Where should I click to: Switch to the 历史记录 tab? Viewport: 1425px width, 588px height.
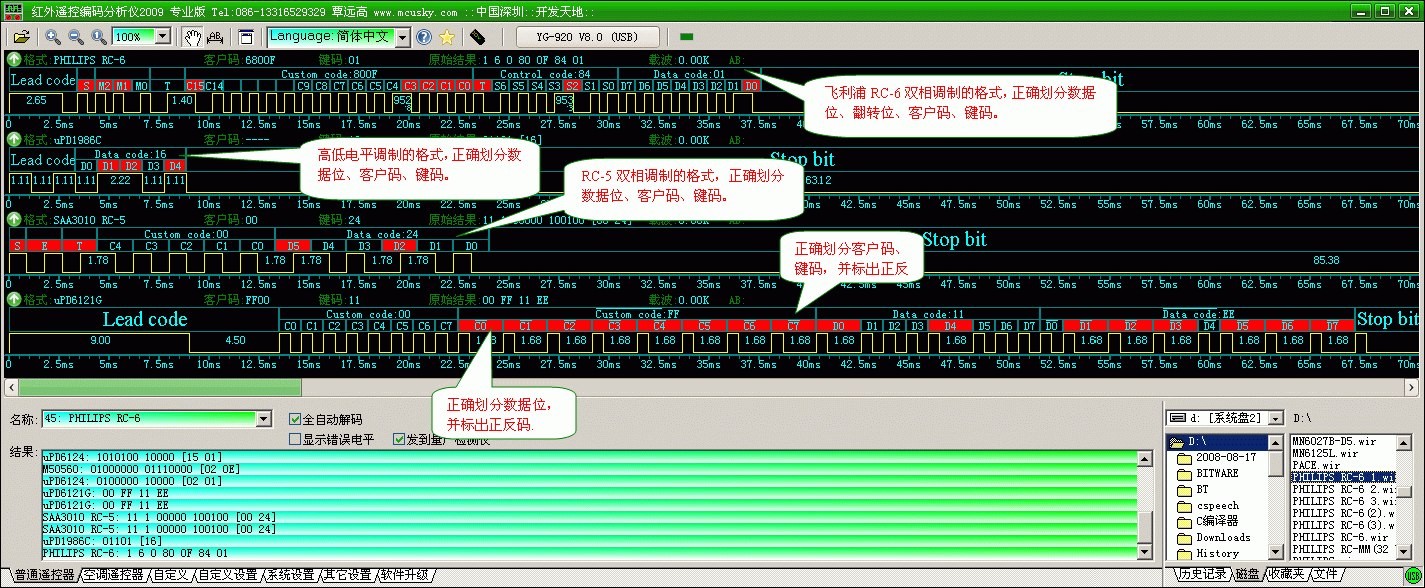click(x=1203, y=574)
